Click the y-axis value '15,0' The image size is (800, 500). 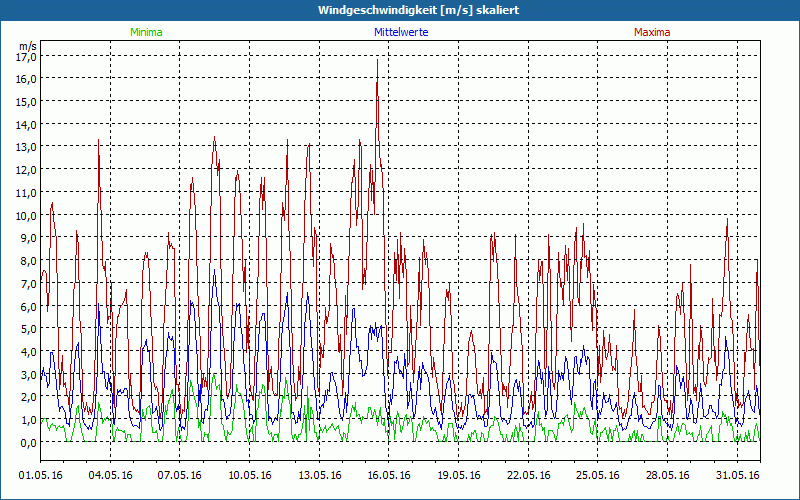coord(28,102)
